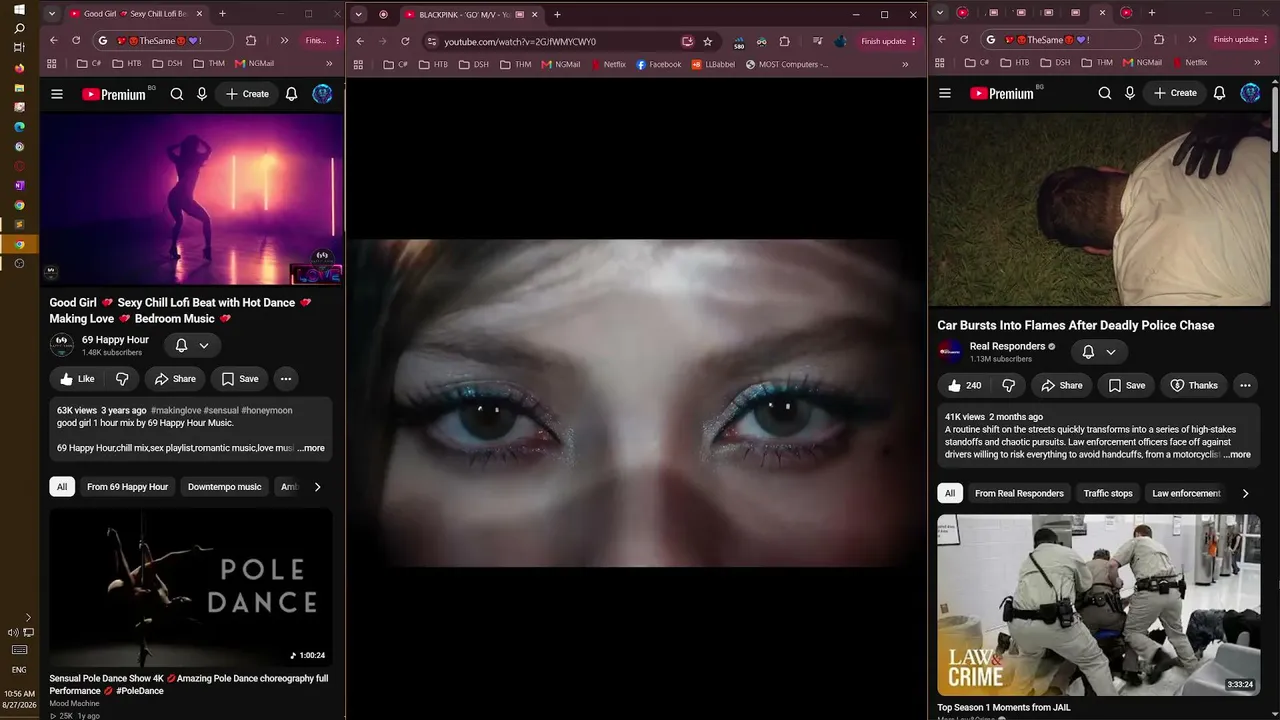1280x720 pixels.
Task: Open notifications bell in right window header
Action: coord(1219,93)
